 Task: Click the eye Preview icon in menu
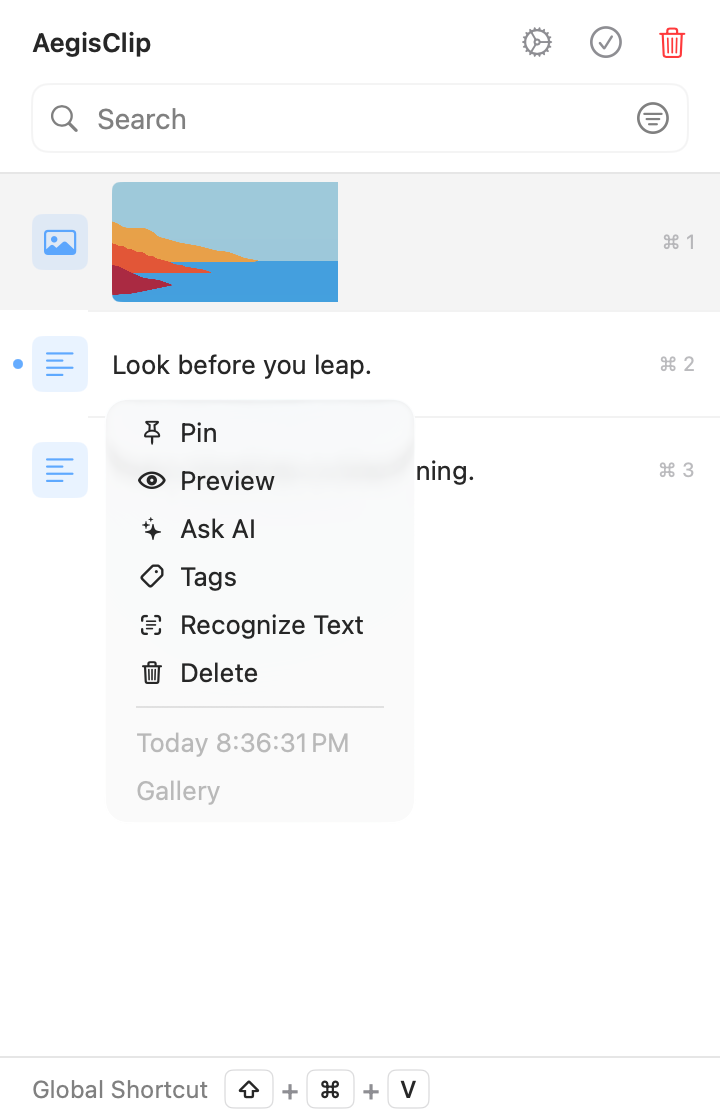click(x=151, y=481)
